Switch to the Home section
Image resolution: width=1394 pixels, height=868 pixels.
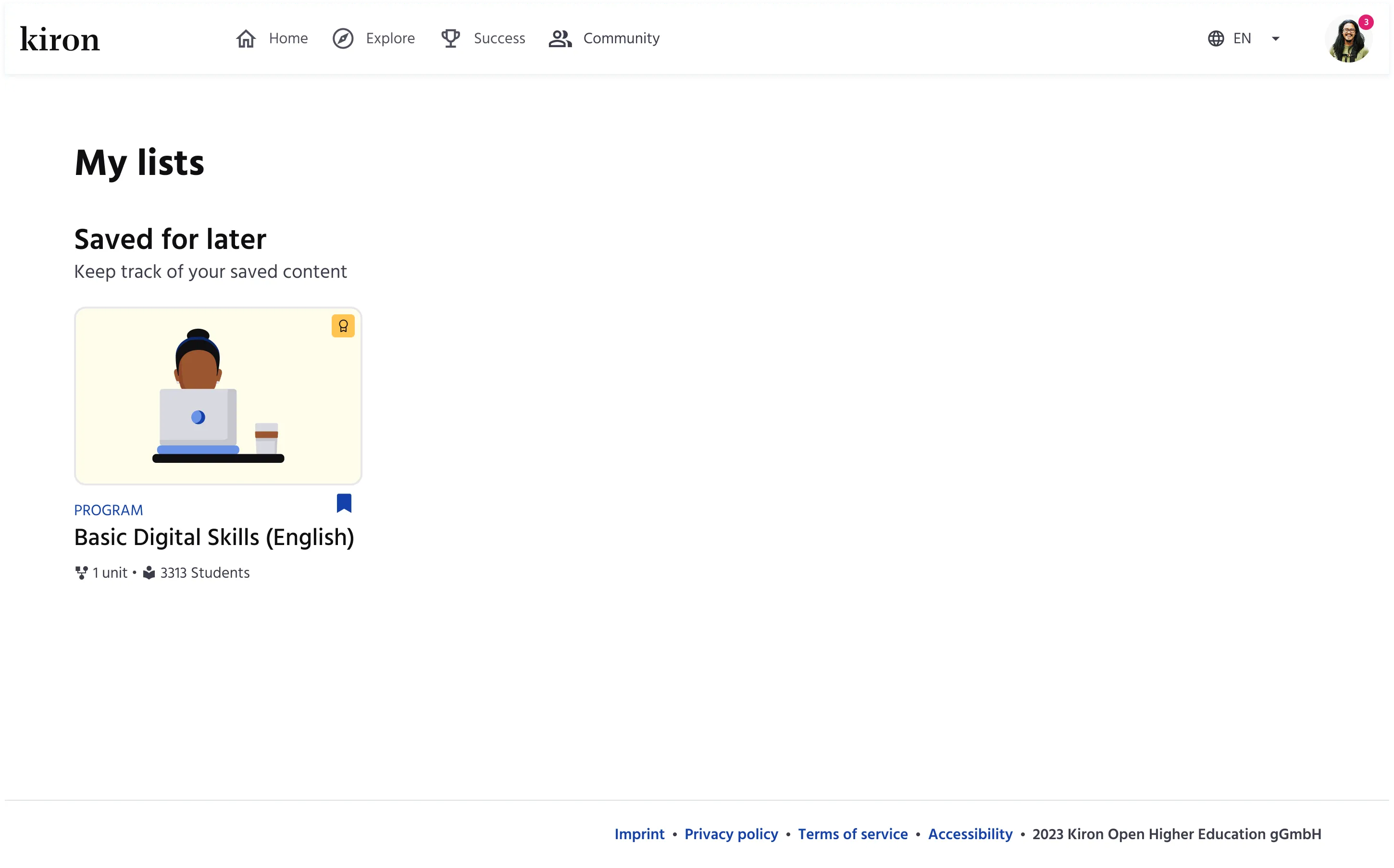(x=287, y=38)
